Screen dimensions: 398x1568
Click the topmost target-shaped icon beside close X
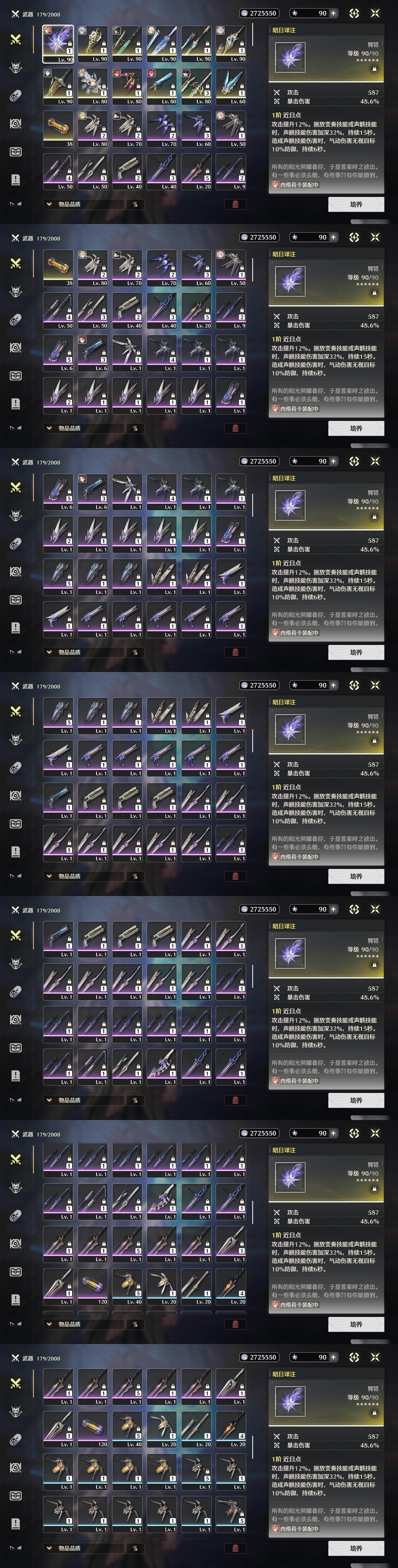coord(354,13)
